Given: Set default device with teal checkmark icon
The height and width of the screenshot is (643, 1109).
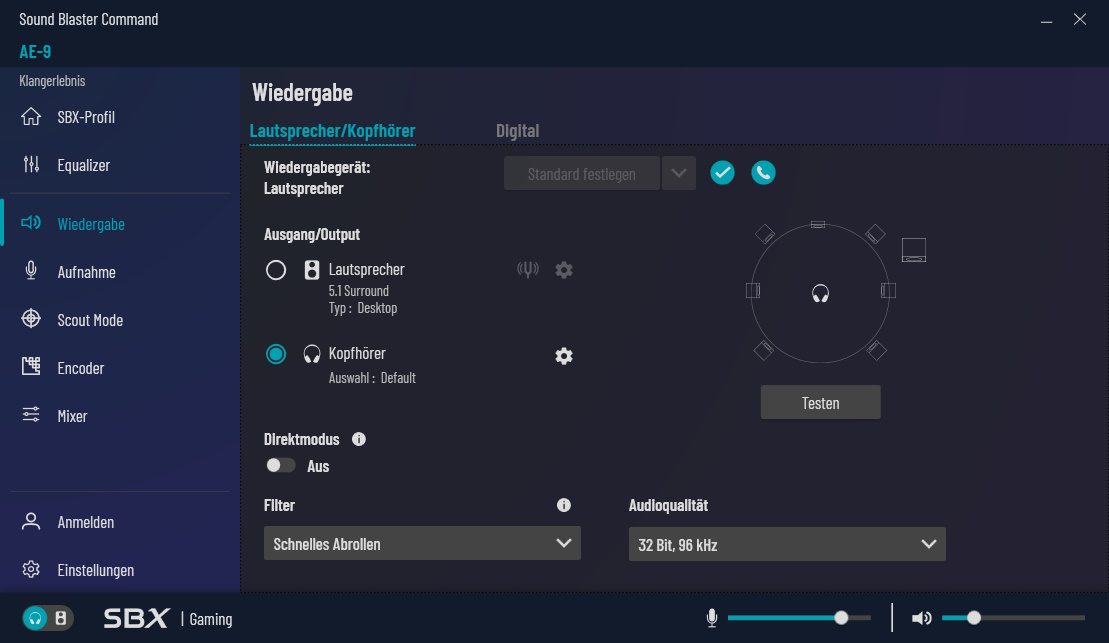Looking at the screenshot, I should (722, 173).
